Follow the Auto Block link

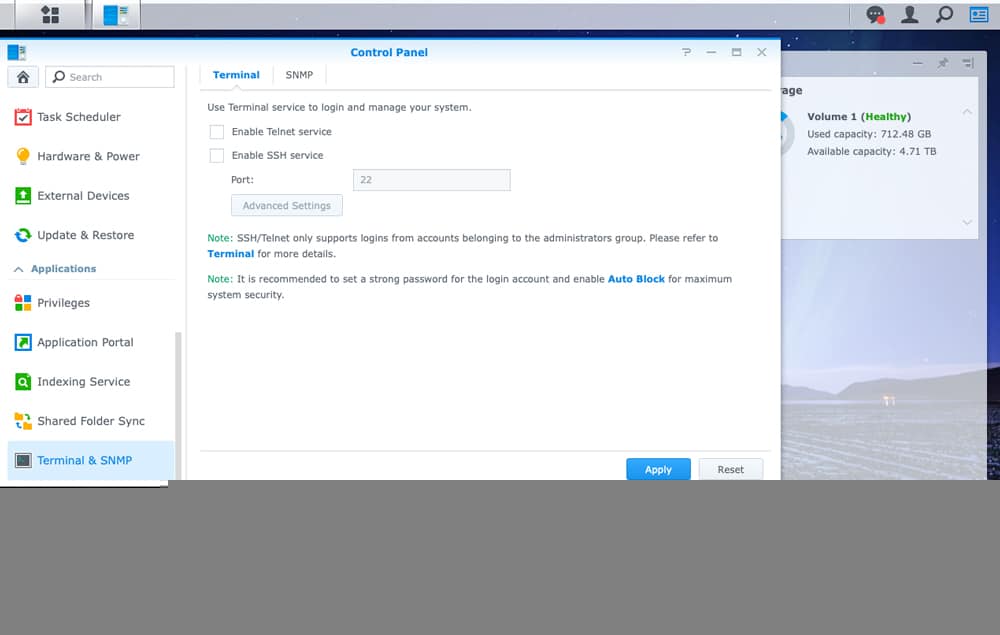point(636,279)
